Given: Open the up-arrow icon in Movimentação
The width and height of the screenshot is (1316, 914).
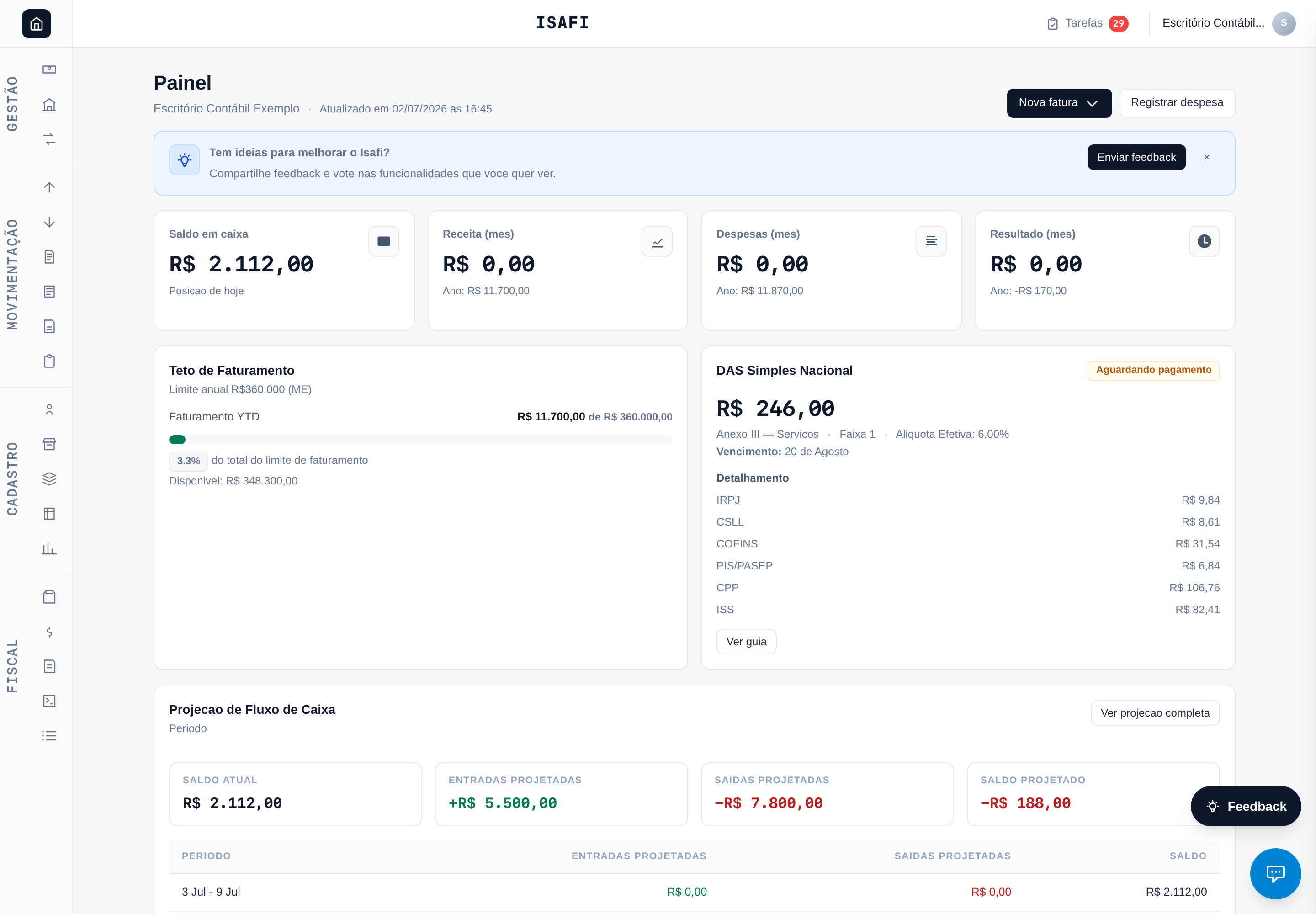Looking at the screenshot, I should [x=49, y=187].
